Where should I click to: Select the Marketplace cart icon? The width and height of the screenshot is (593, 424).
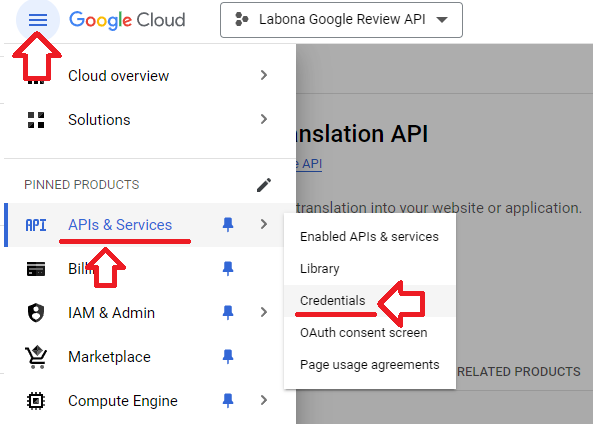pyautogui.click(x=36, y=357)
